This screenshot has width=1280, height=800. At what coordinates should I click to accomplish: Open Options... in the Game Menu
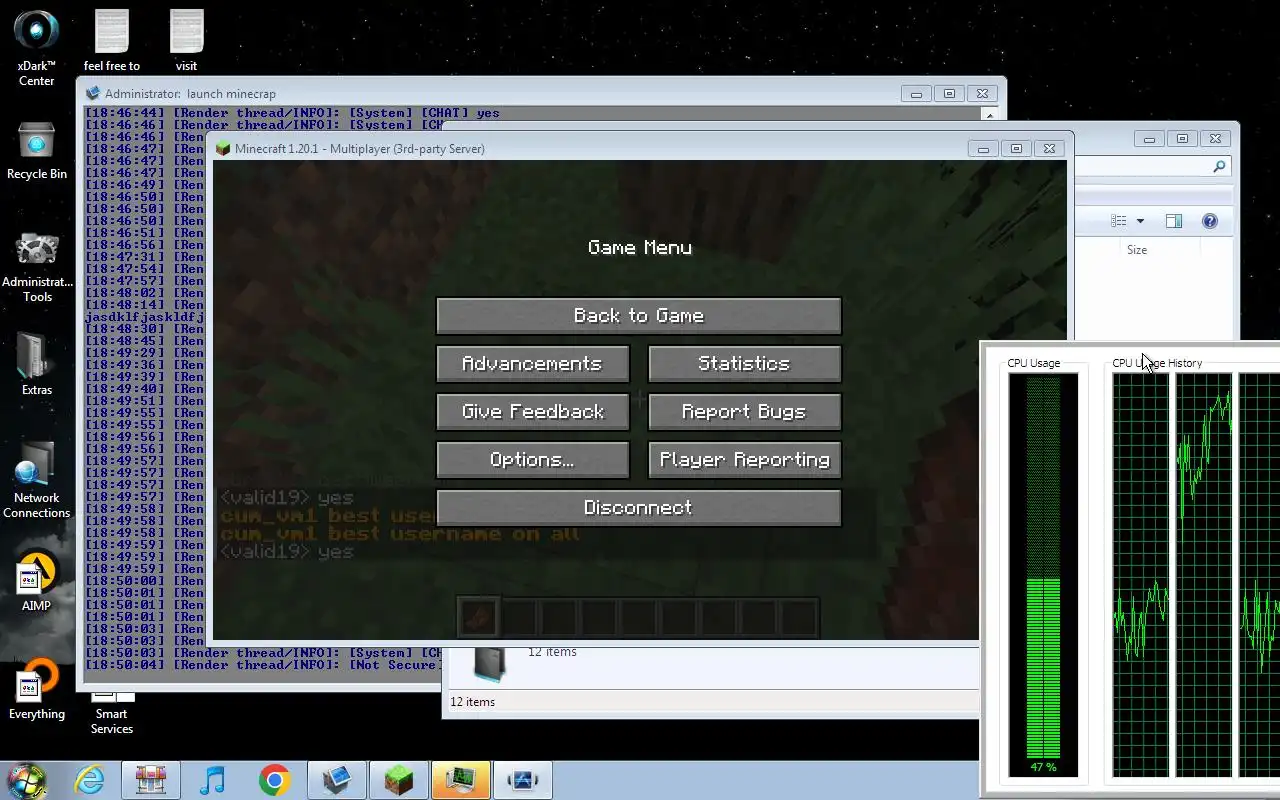(532, 460)
